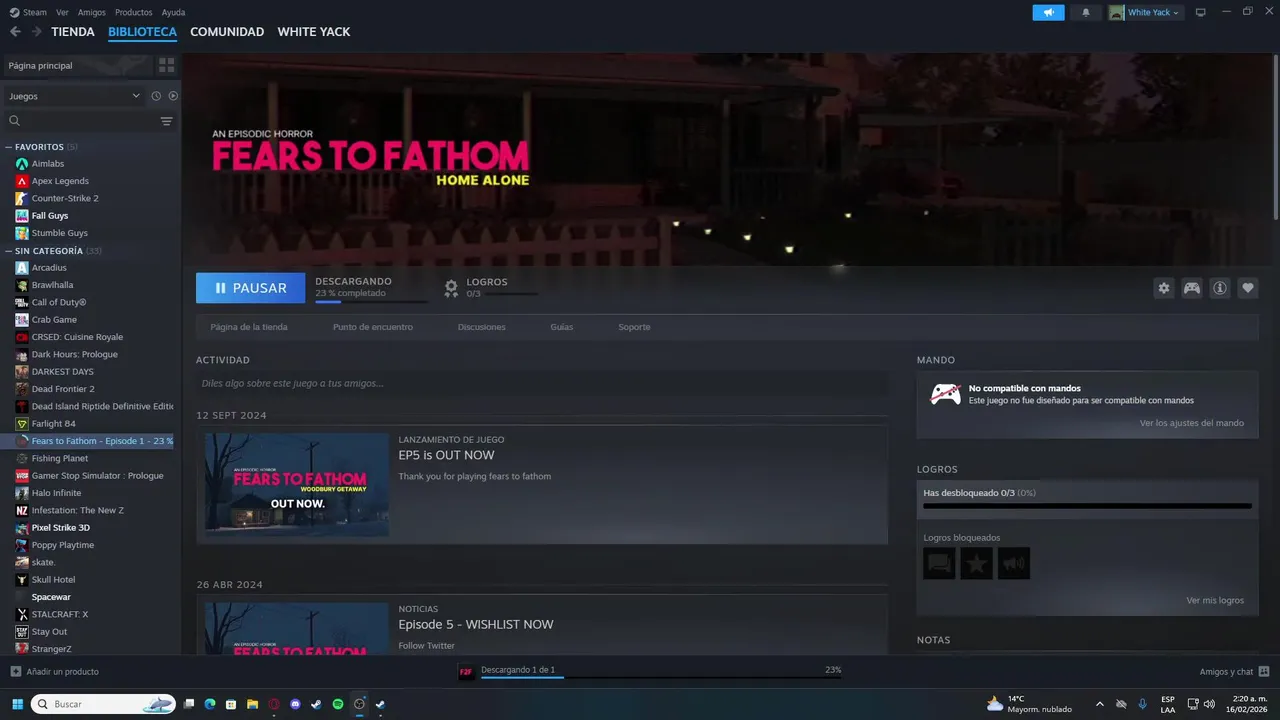
Task: Open the WHITE YACK profile tab
Action: tap(314, 32)
